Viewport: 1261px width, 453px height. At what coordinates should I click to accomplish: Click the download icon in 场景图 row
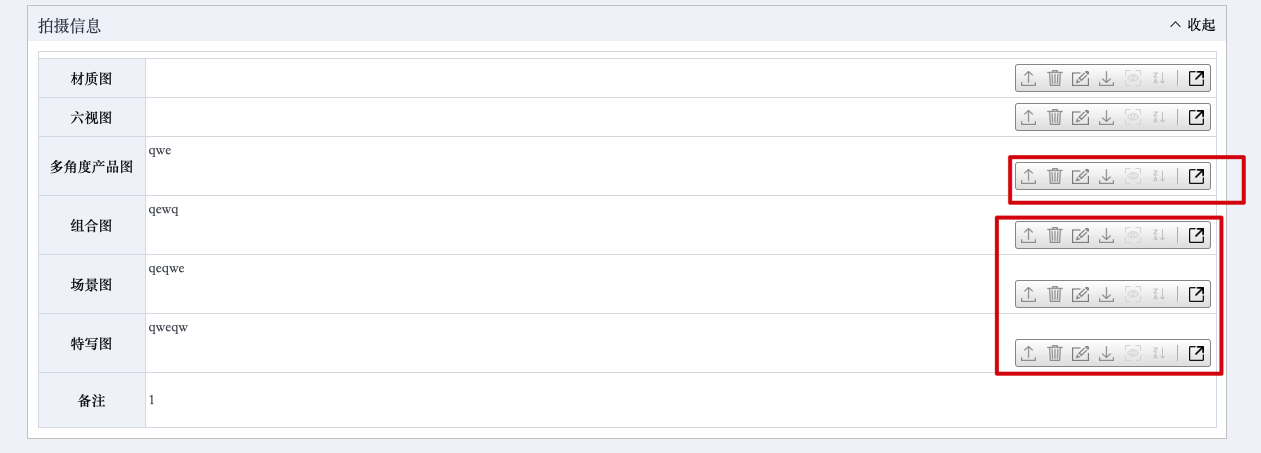[x=1106, y=294]
